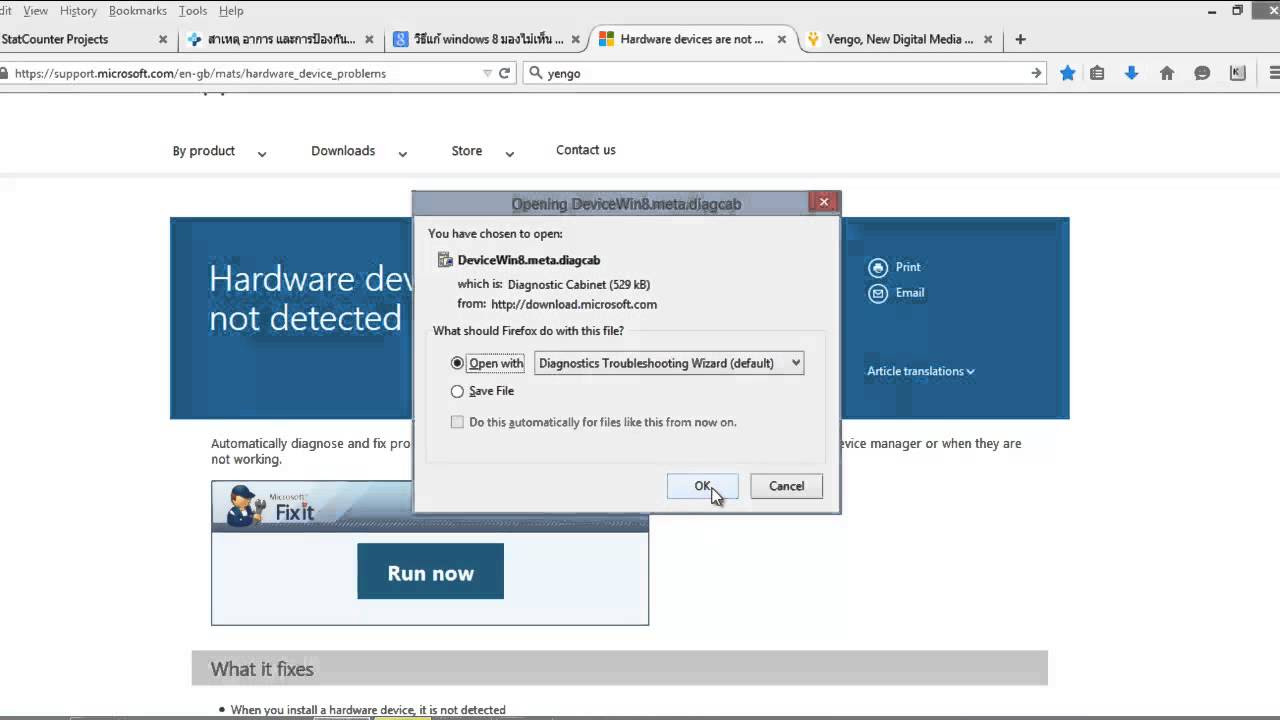Select the Open with radio button
This screenshot has height=720, width=1280.
click(457, 363)
